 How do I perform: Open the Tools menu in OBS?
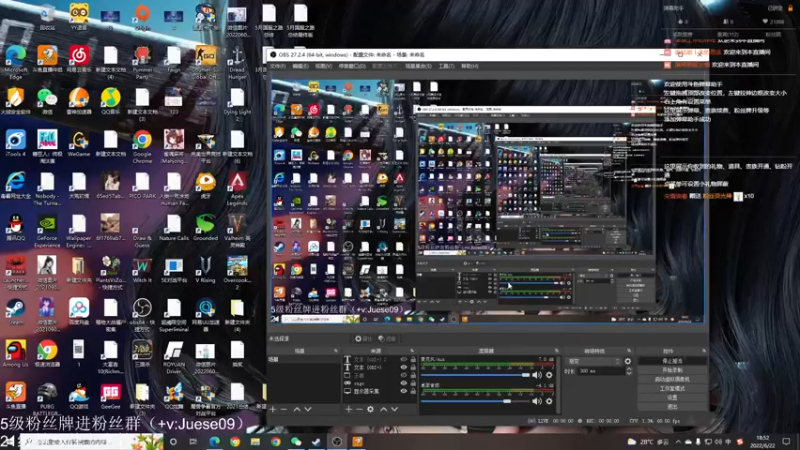coord(446,66)
